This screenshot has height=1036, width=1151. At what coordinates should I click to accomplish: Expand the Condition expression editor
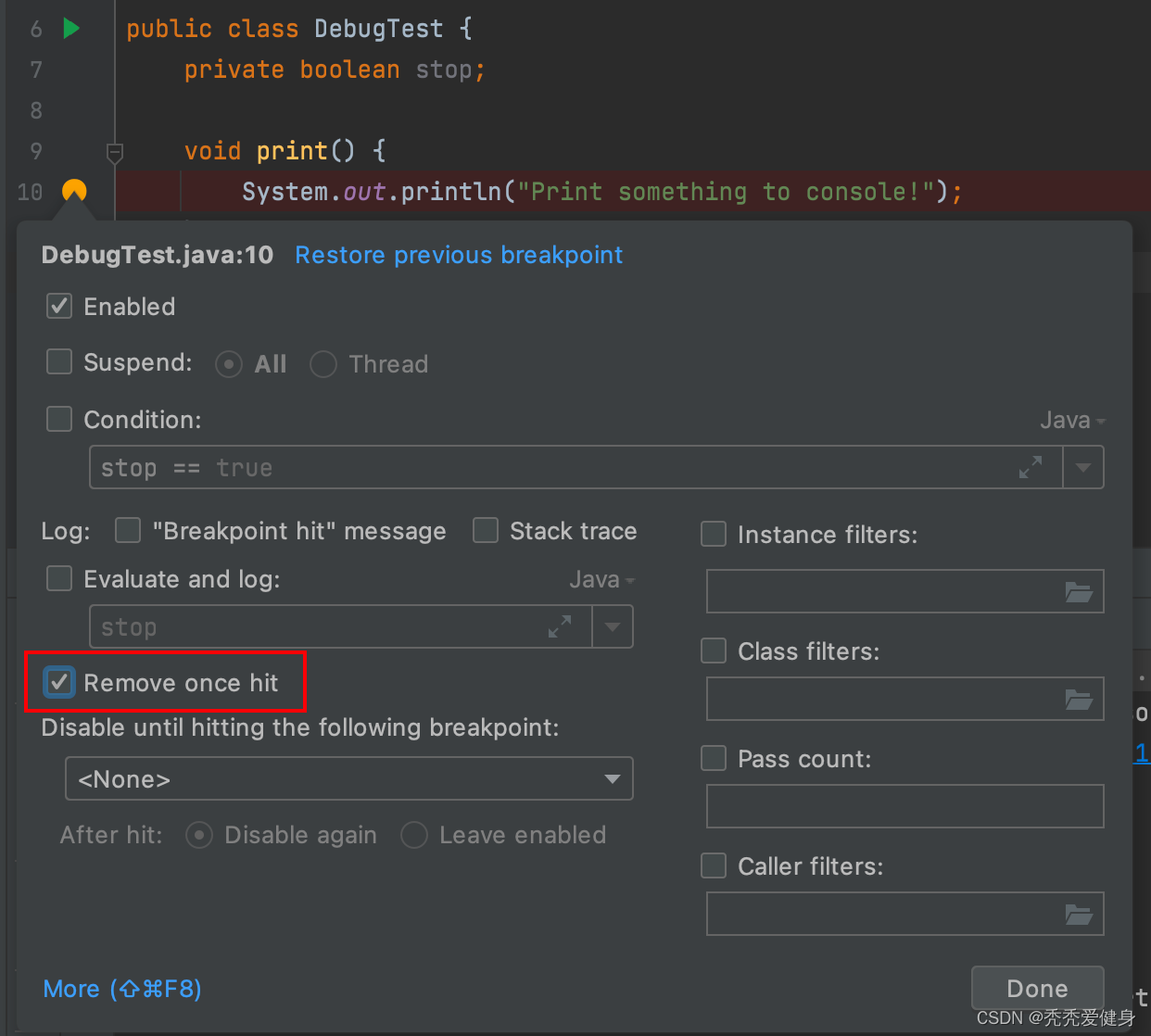[x=1030, y=467]
